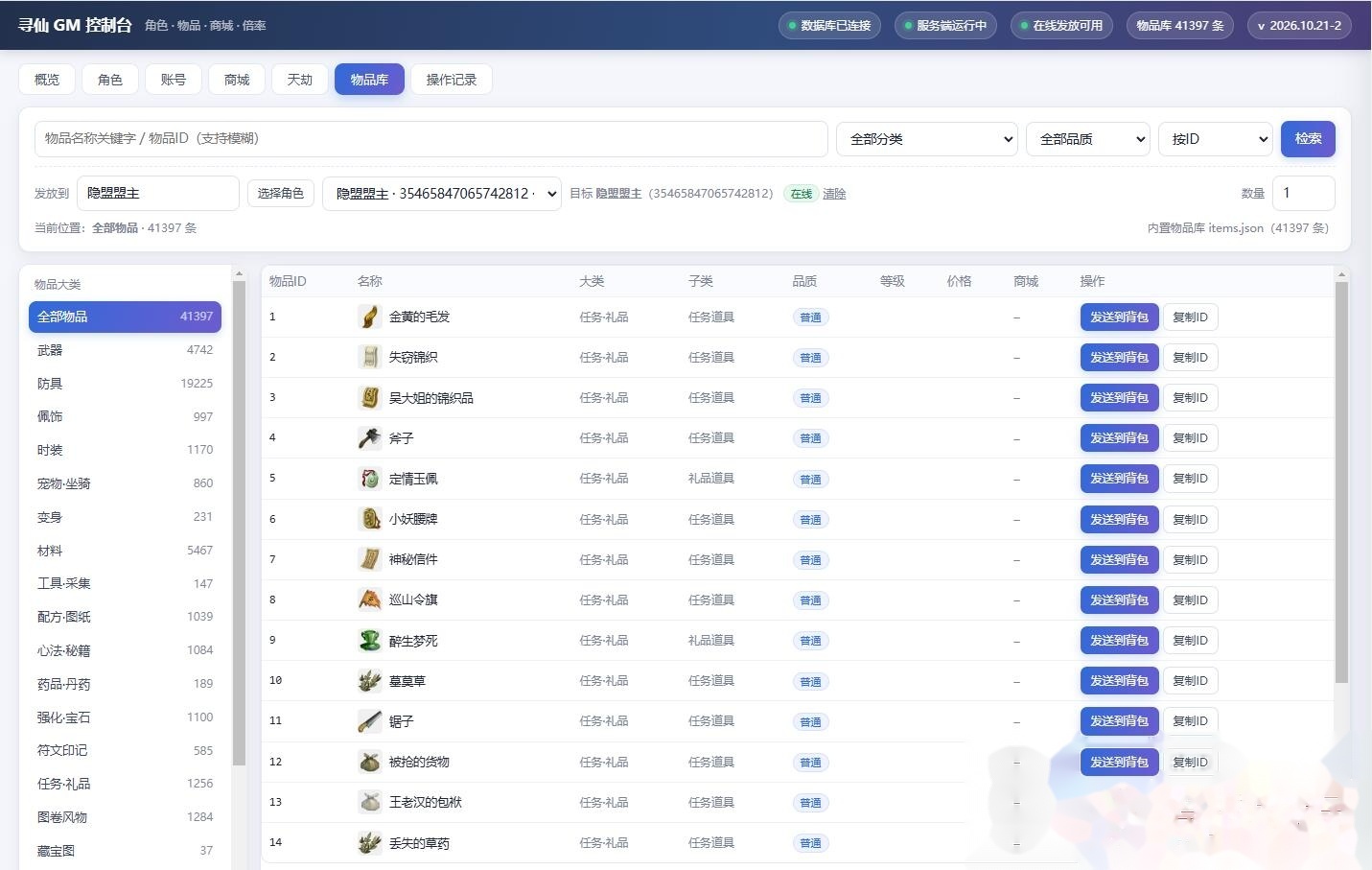Click the 被抢的货物 goods icon

click(369, 762)
